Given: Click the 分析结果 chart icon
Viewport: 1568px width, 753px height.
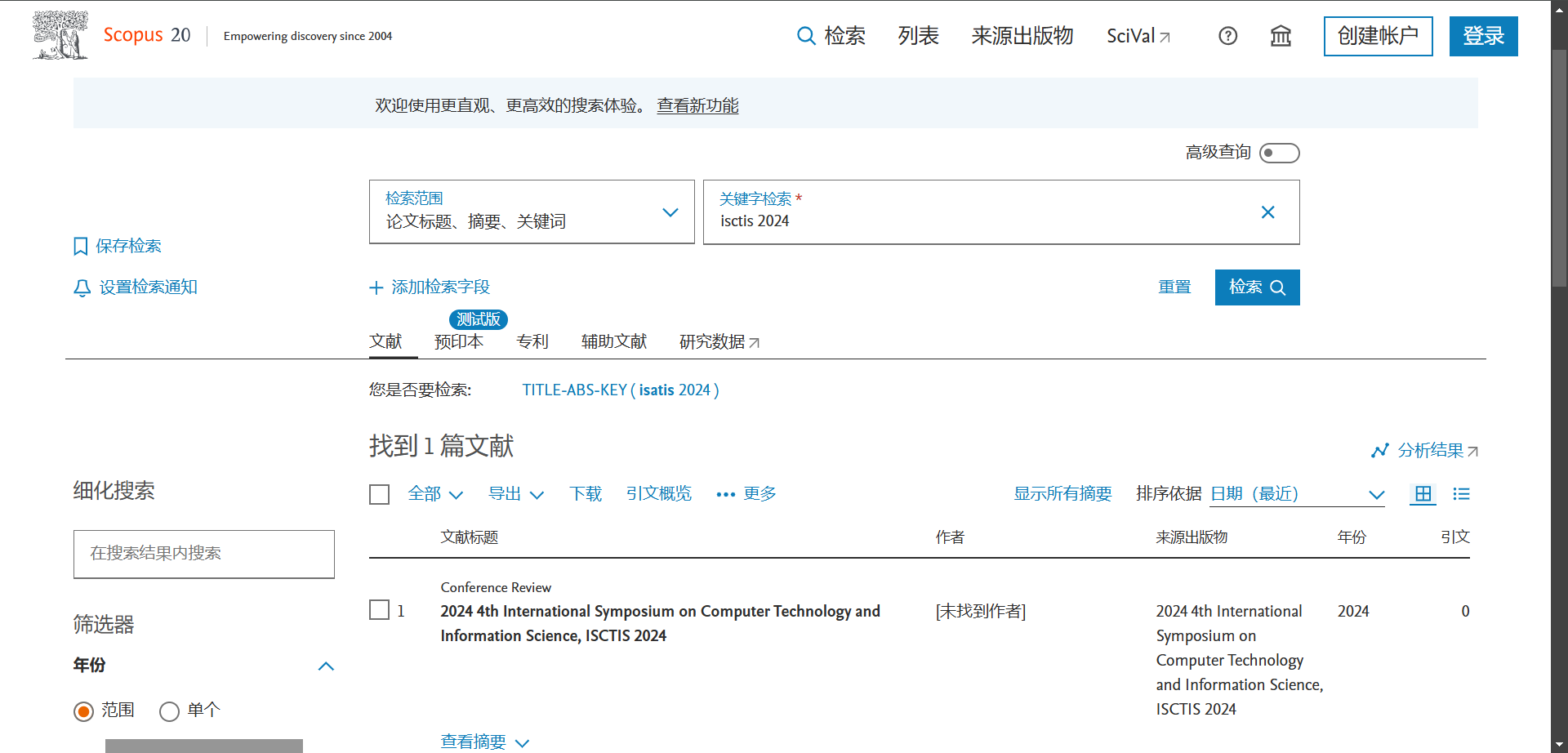Looking at the screenshot, I should point(1380,451).
